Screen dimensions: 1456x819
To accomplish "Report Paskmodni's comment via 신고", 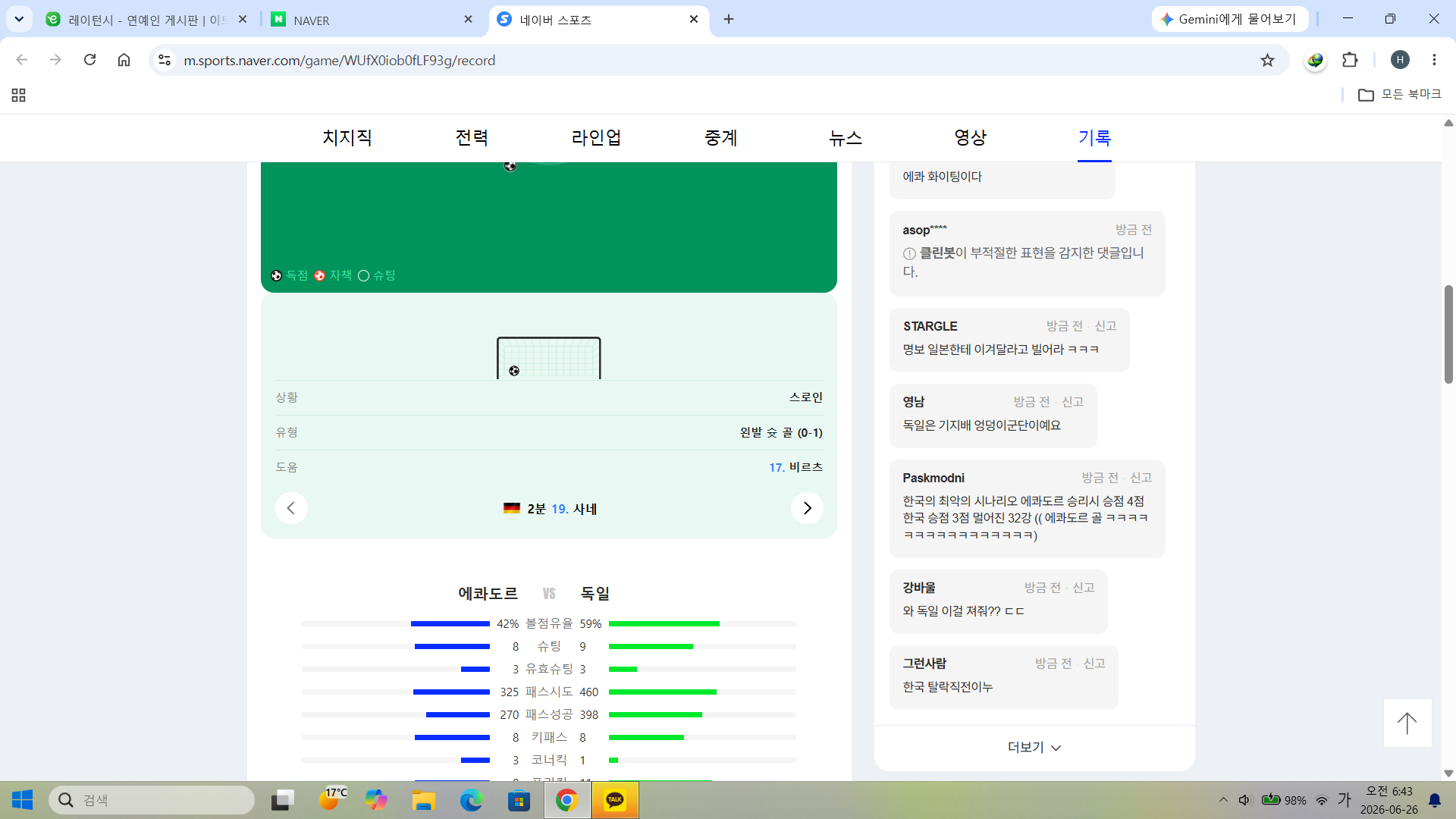I will tap(1141, 478).
